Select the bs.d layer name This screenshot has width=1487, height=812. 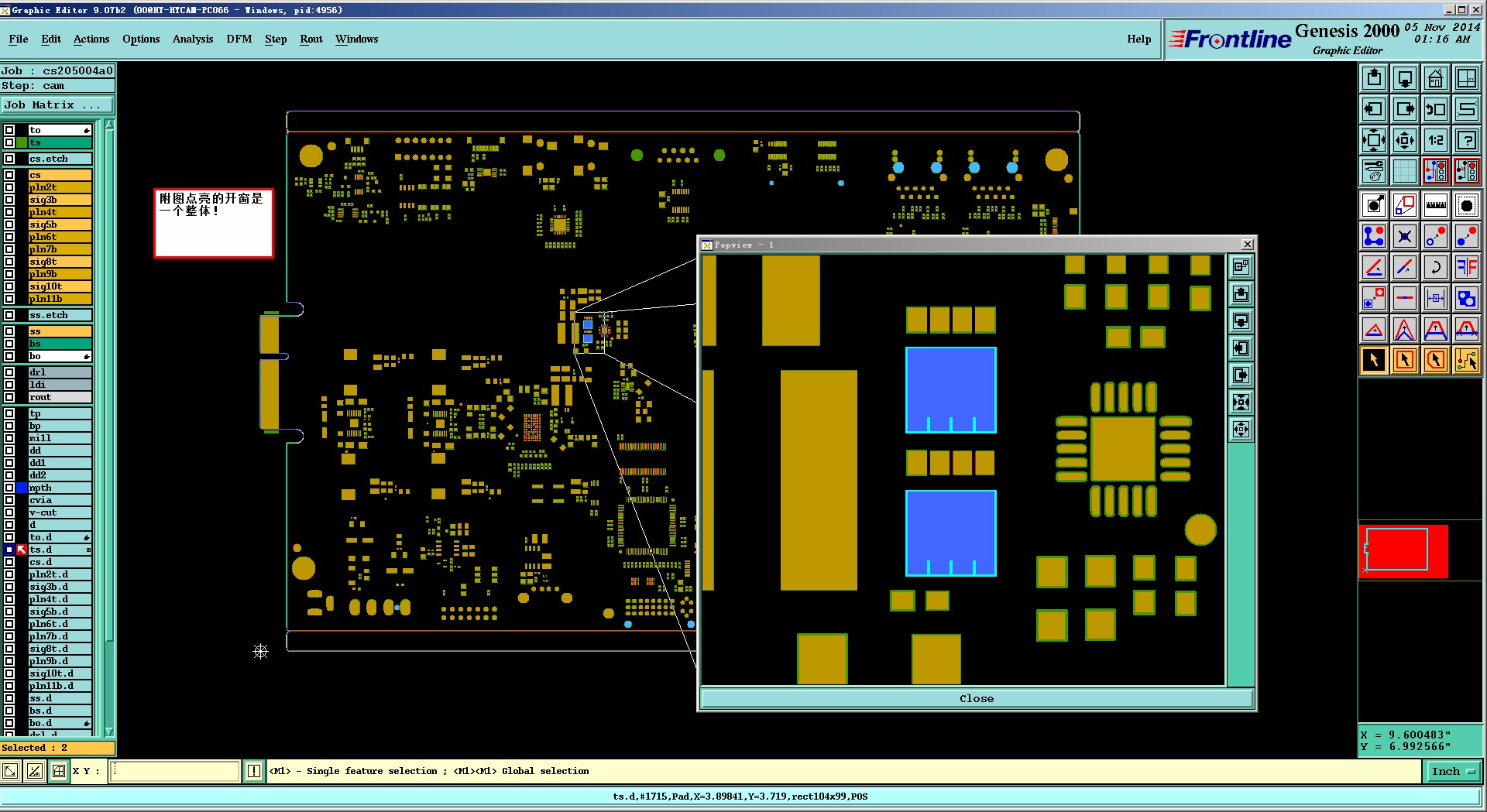point(60,711)
